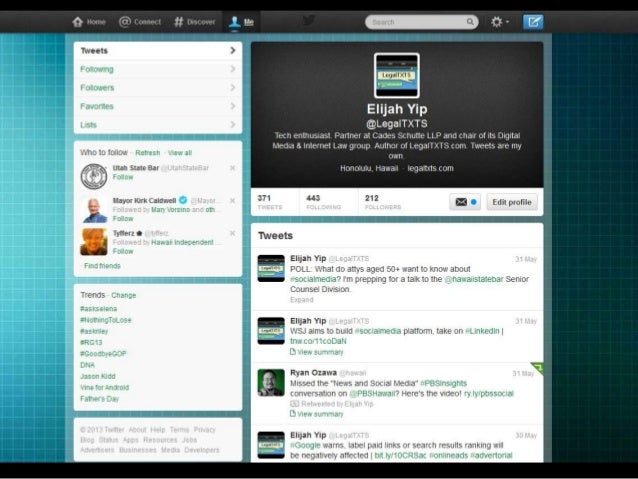Viewport: 638px width, 479px height.
Task: Dismiss the Tyfferz suggestion
Action: pyautogui.click(x=232, y=233)
